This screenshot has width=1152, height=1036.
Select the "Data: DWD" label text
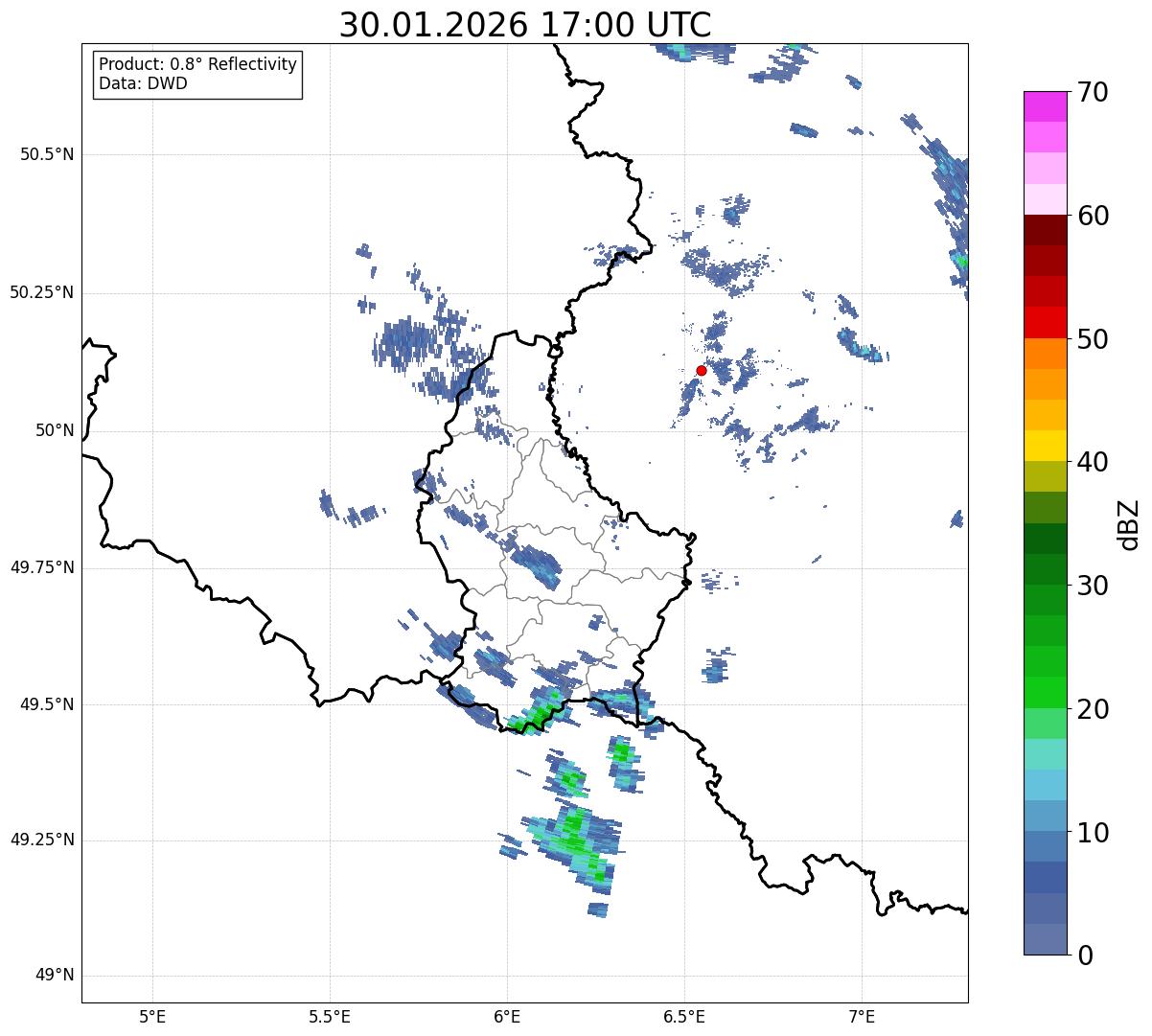144,83
